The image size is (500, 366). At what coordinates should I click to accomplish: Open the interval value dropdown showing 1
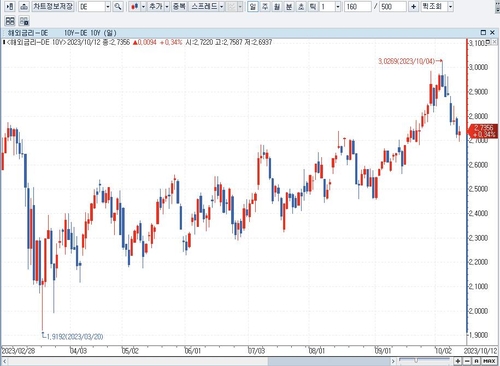[x=338, y=7]
